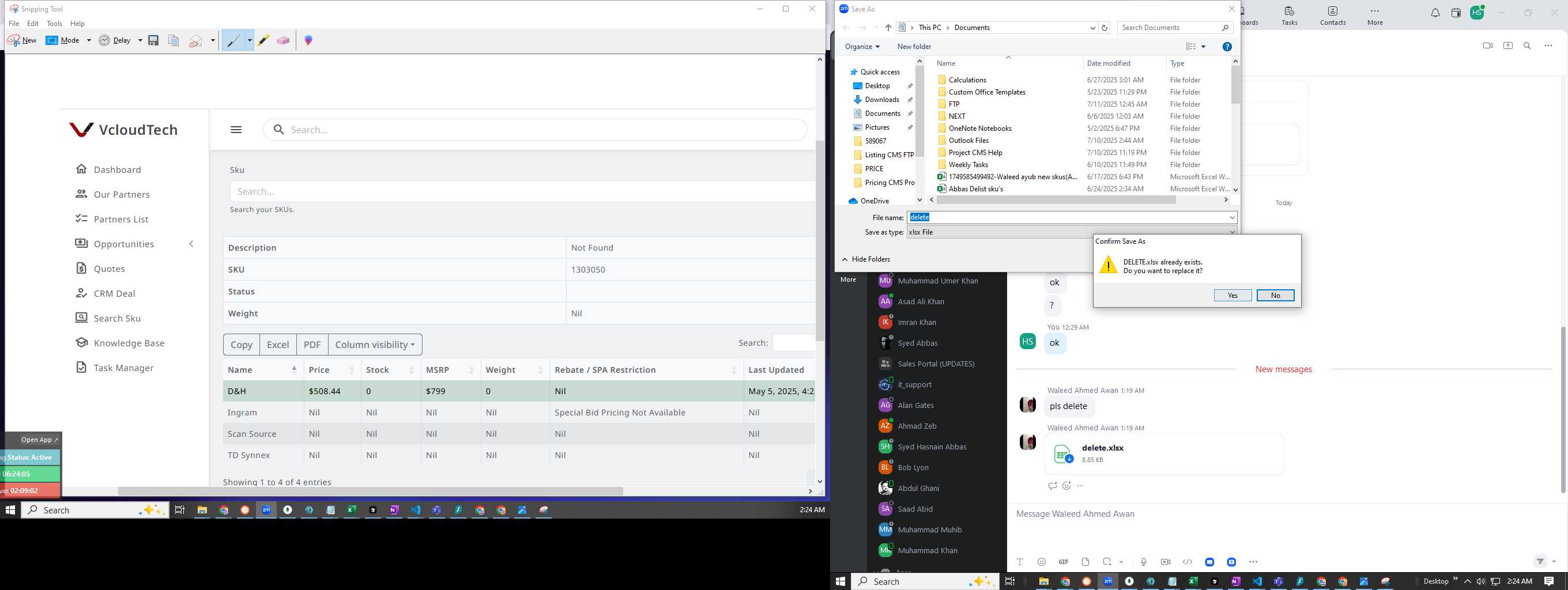1568x590 pixels.
Task: Open the Edit menu in Snipping Tool
Action: (33, 23)
